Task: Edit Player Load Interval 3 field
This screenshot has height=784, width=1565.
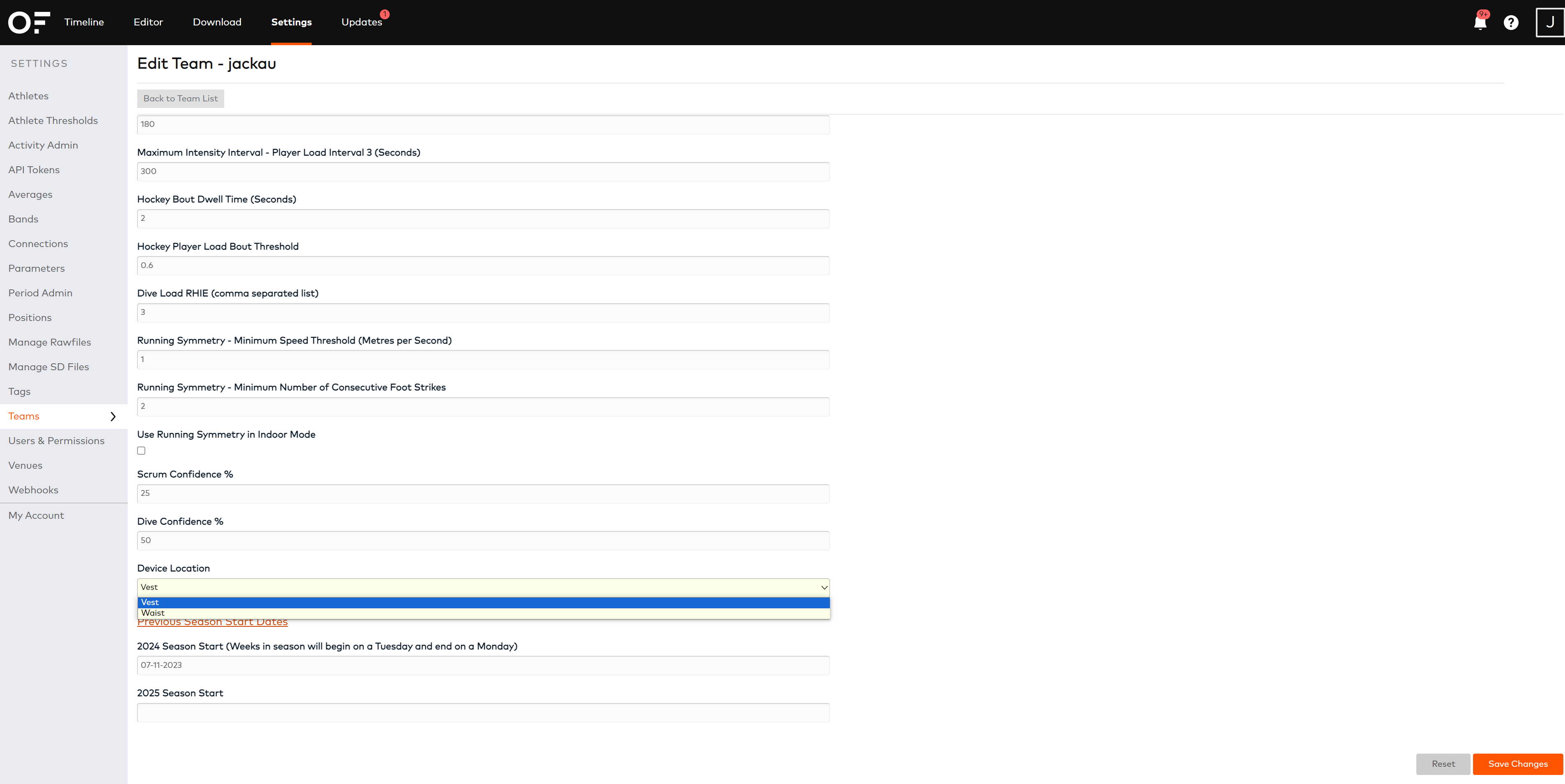Action: click(x=483, y=172)
